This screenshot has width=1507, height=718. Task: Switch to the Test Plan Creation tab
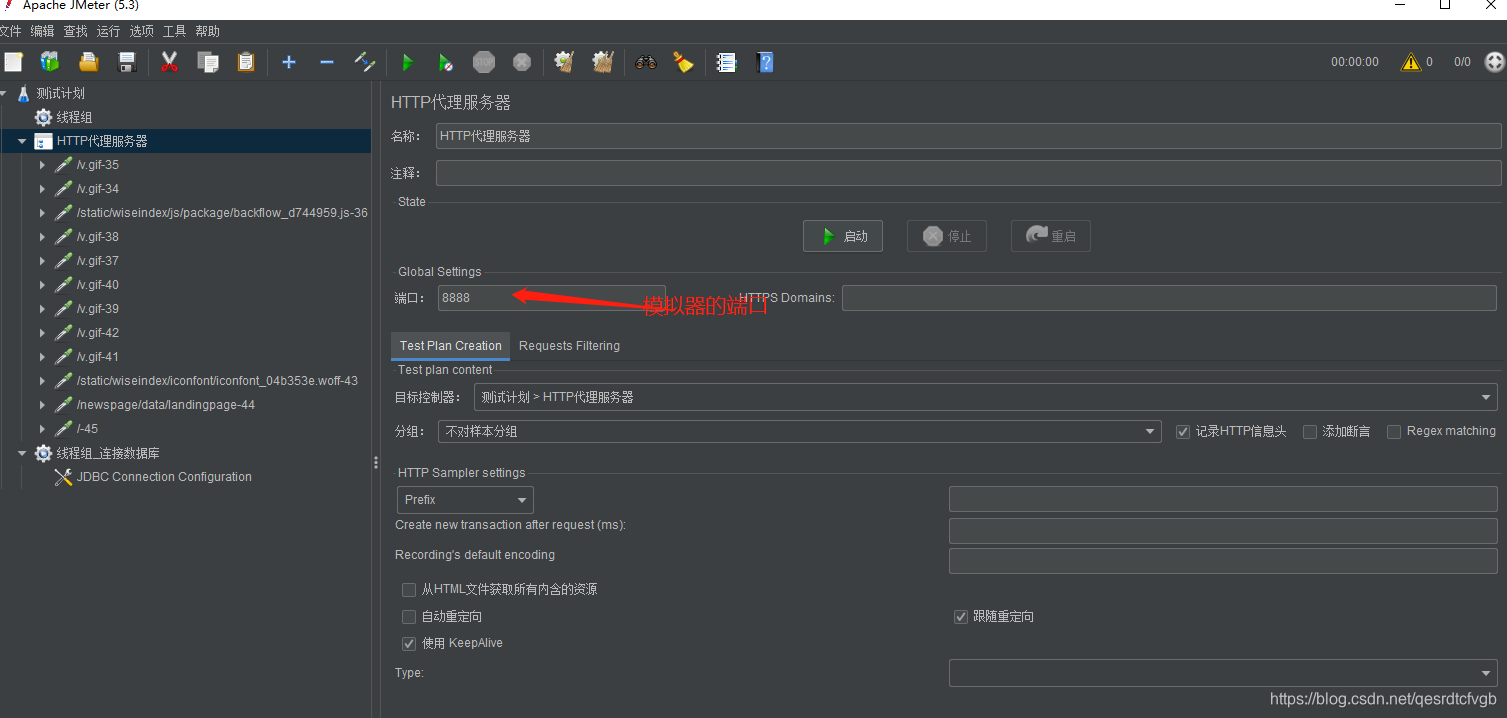[451, 346]
